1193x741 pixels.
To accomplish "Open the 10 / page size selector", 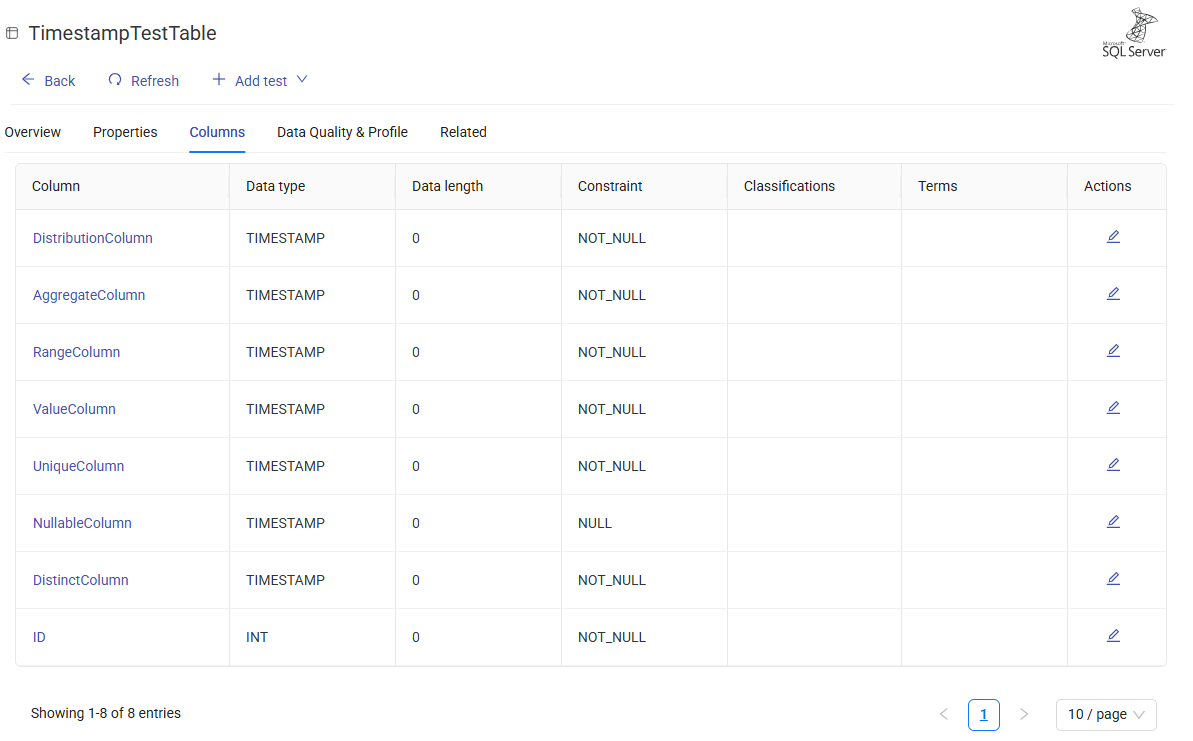I will point(1105,714).
